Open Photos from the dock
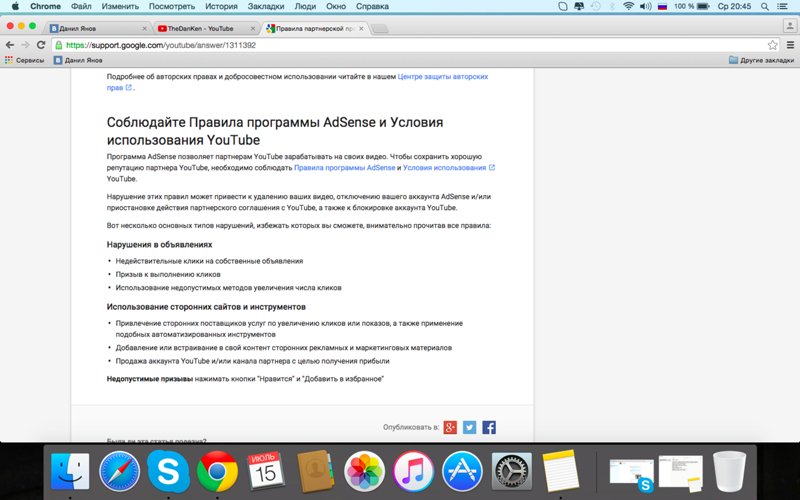Viewport: 800px width, 500px height. pyautogui.click(x=364, y=471)
